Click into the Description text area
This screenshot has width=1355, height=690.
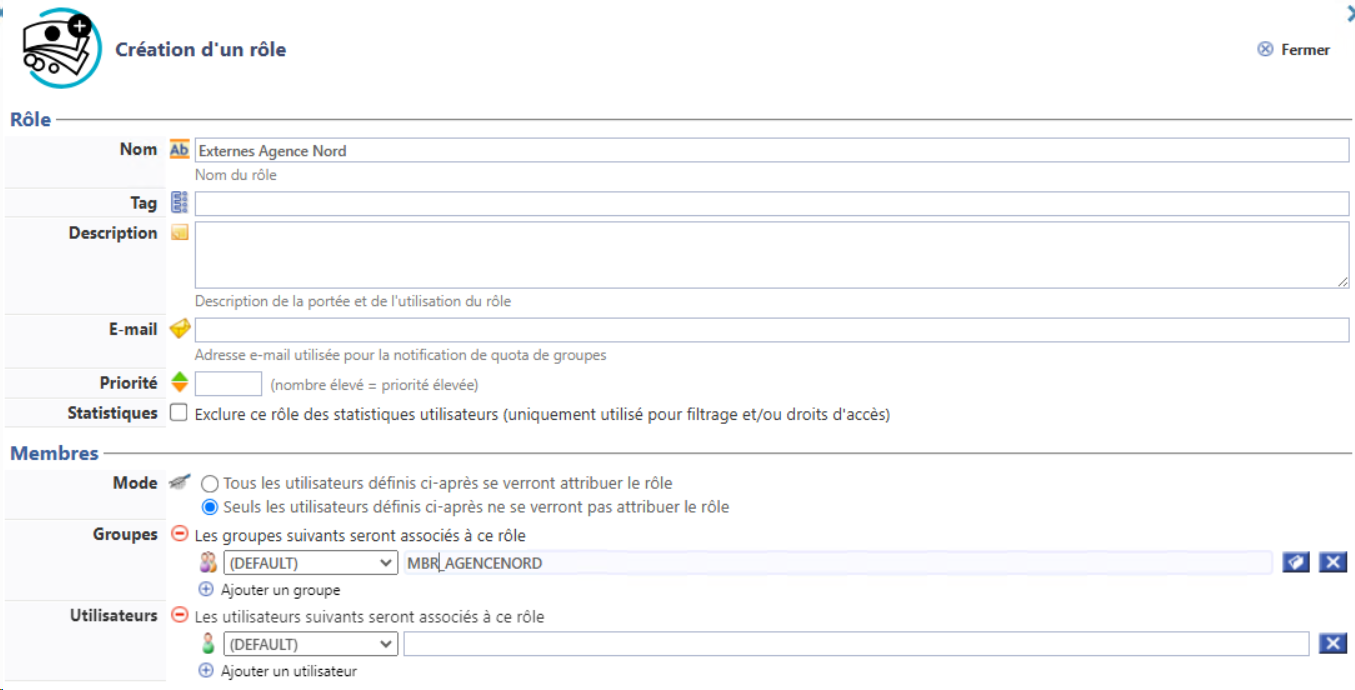(x=770, y=255)
